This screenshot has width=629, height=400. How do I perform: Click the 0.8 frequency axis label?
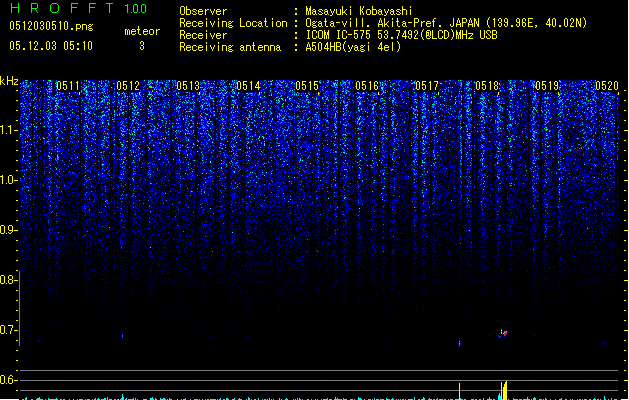pos(8,280)
